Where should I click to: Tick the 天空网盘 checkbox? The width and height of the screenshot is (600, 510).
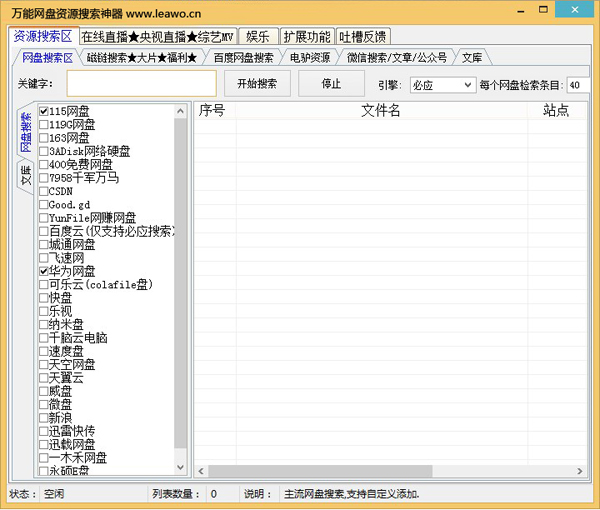[43, 365]
